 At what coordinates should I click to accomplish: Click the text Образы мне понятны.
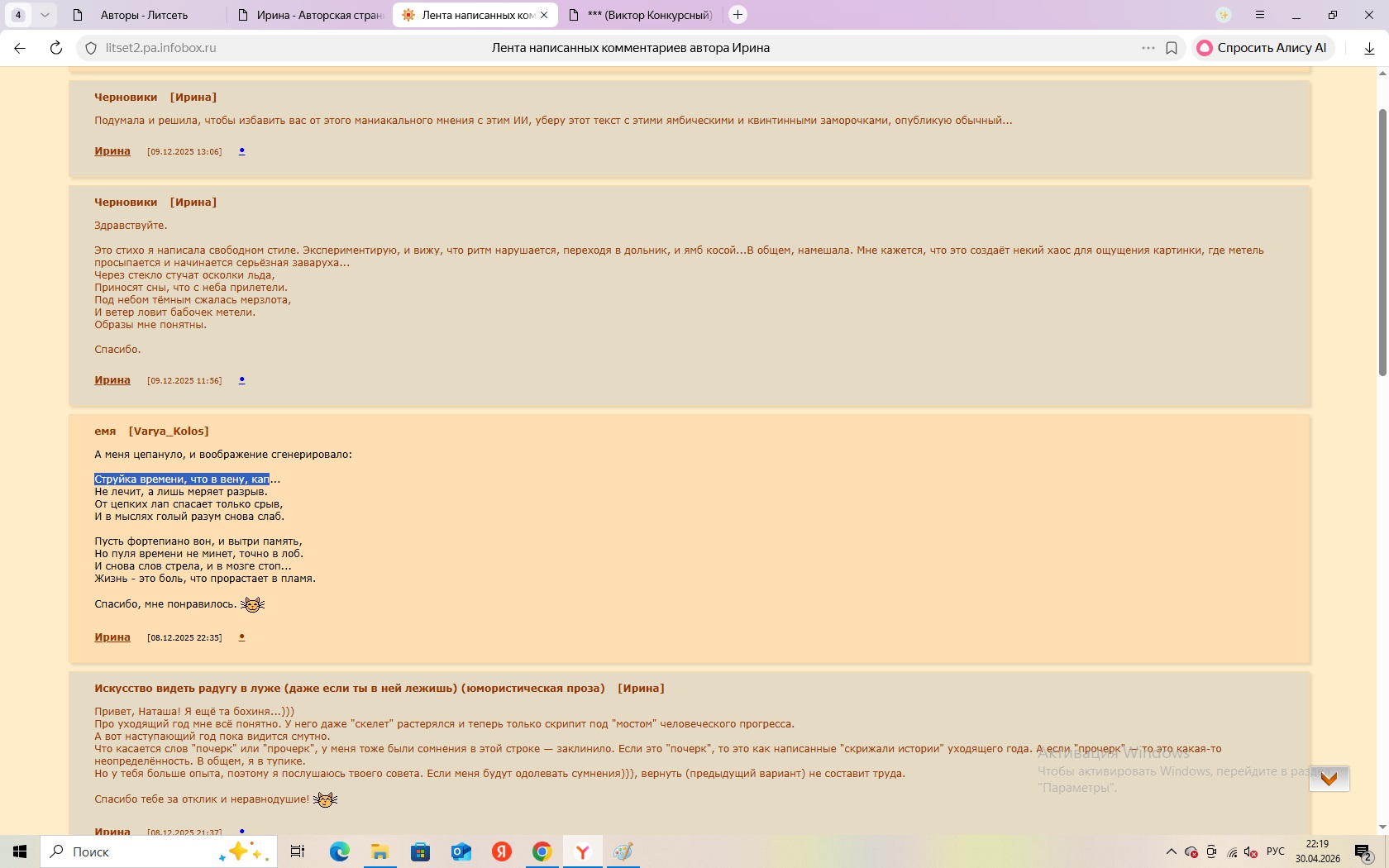click(150, 325)
